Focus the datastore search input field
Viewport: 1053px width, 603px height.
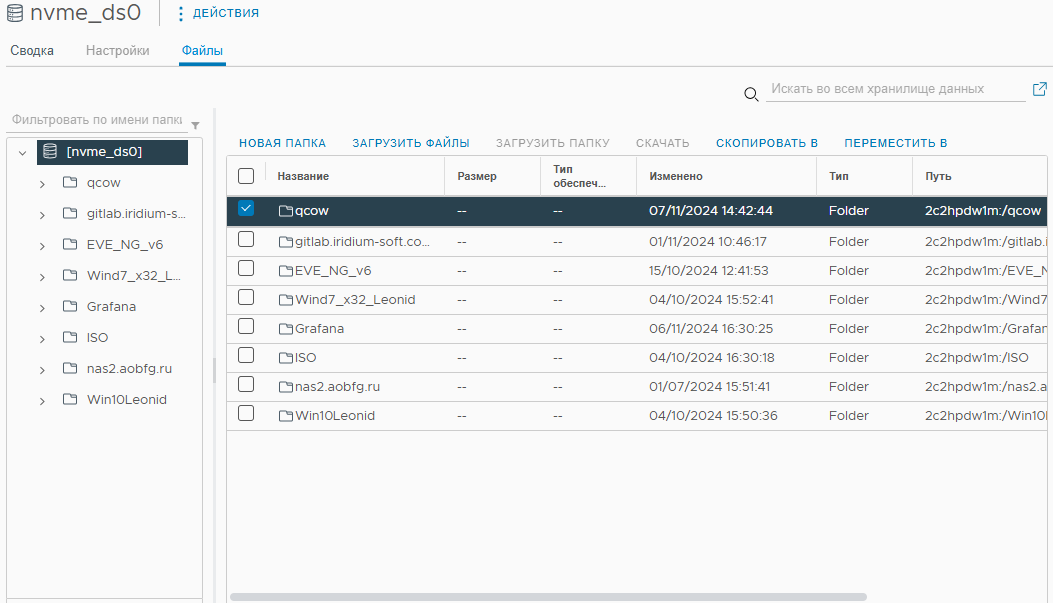(895, 89)
